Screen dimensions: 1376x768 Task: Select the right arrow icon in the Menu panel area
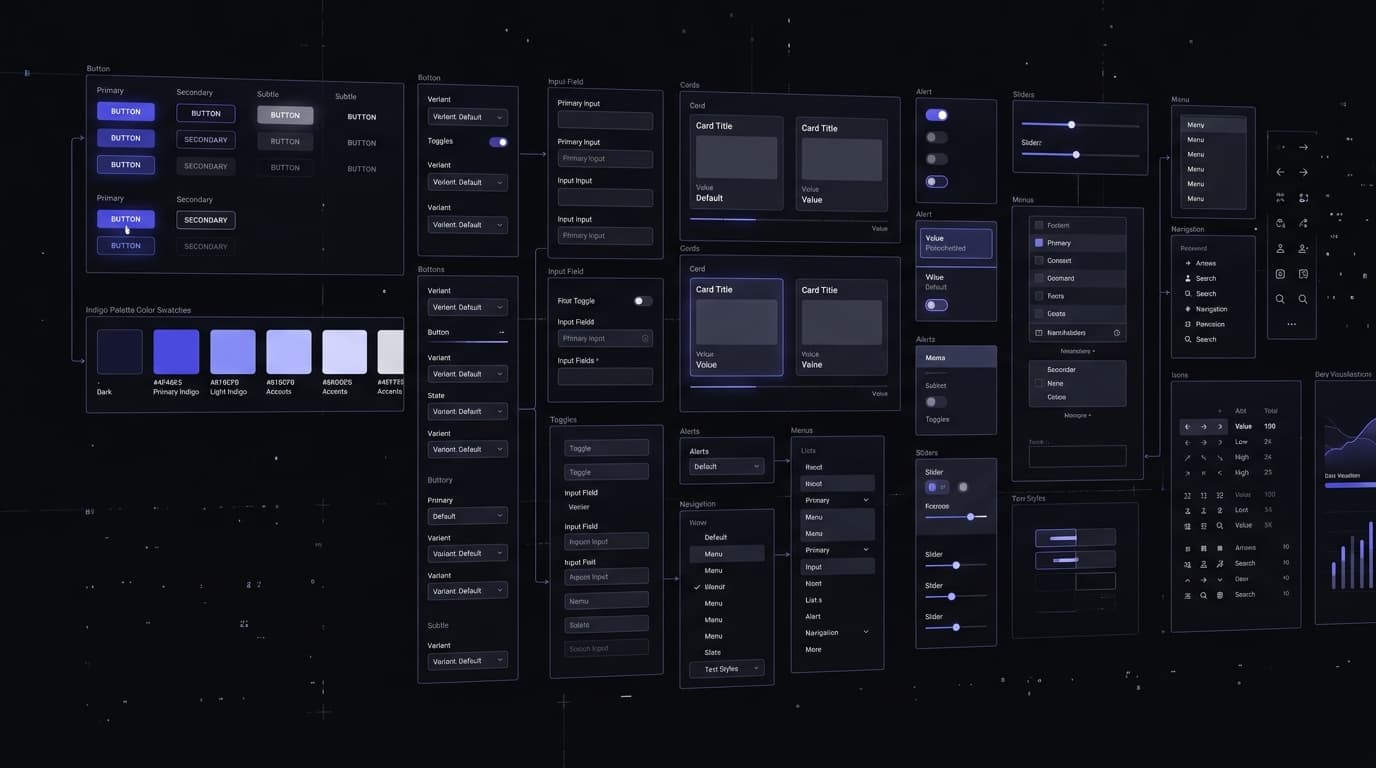[x=1303, y=146]
